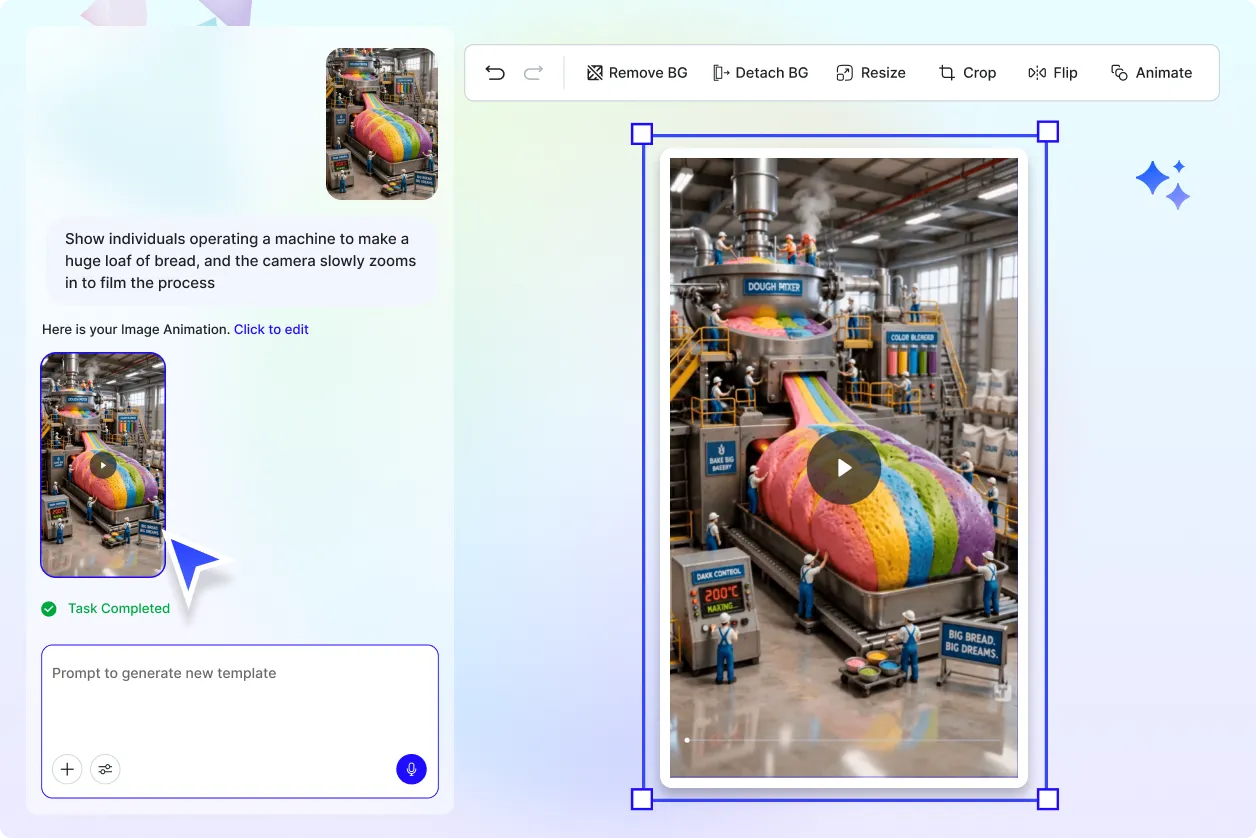
Task: Select the Flip tool
Action: pyautogui.click(x=1053, y=73)
